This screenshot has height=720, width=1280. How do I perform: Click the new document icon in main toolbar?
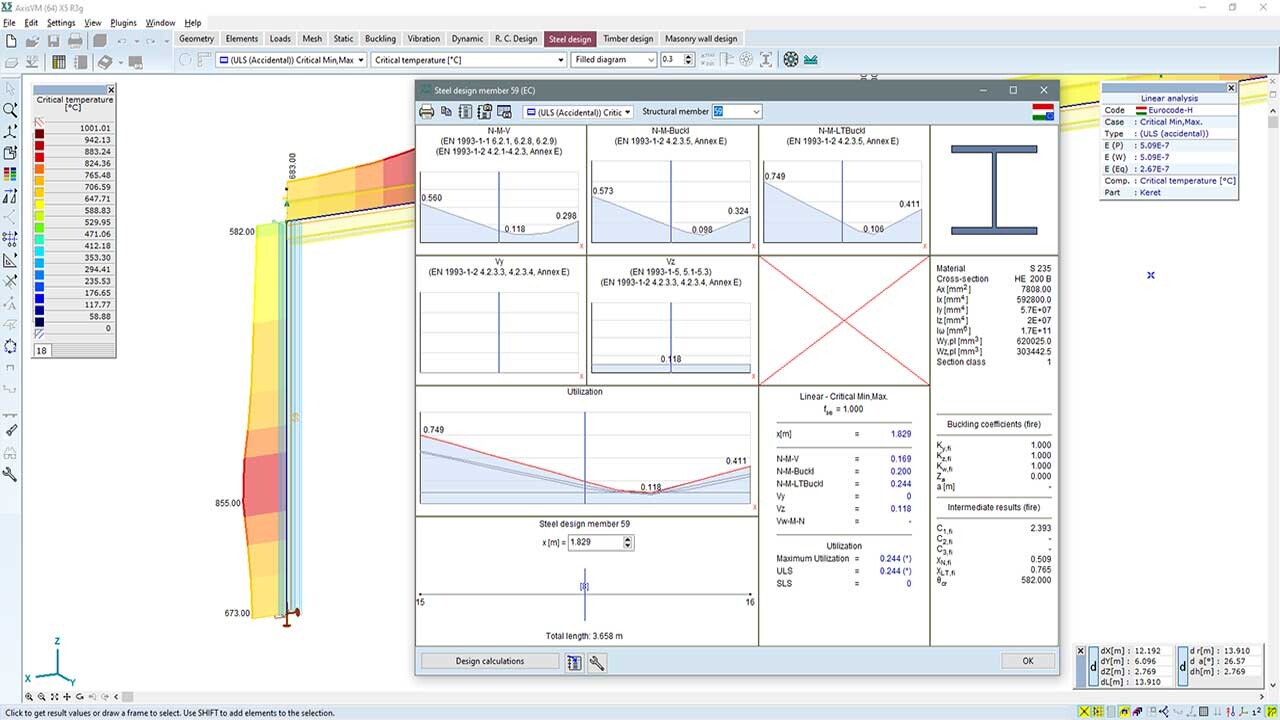(x=12, y=41)
